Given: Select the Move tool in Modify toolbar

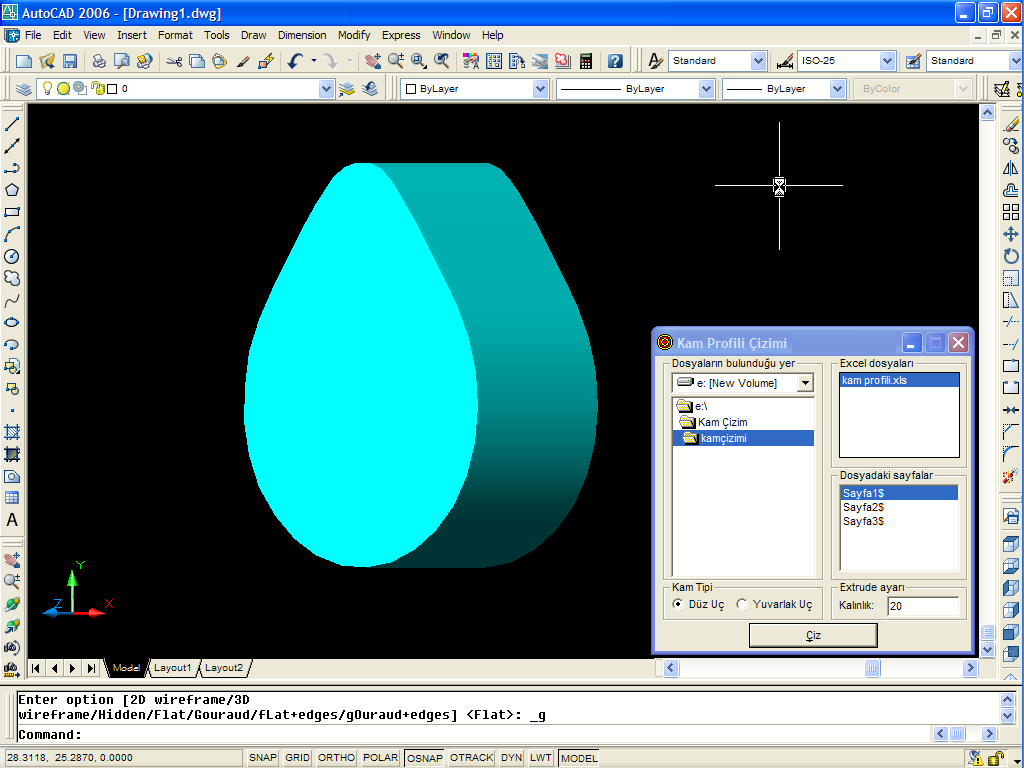Looking at the screenshot, I should pyautogui.click(x=1011, y=234).
